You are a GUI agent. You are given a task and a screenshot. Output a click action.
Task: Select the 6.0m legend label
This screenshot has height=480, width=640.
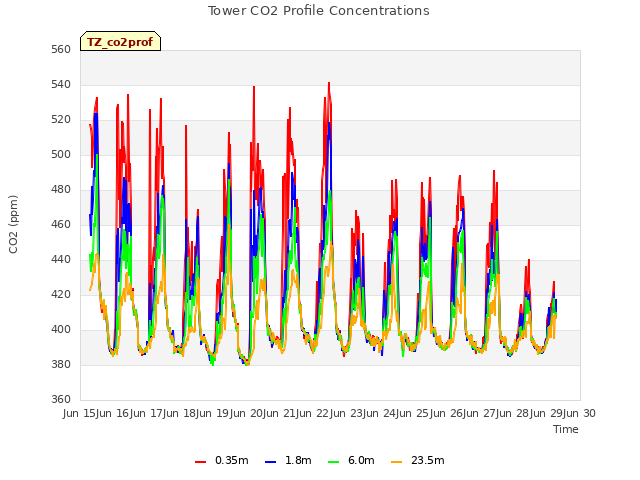(361, 460)
